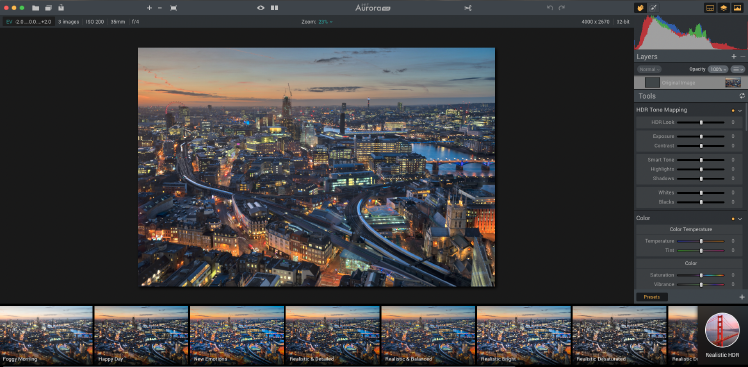
Task: Open the batch processing stacked-images icon
Action: [x=48, y=8]
